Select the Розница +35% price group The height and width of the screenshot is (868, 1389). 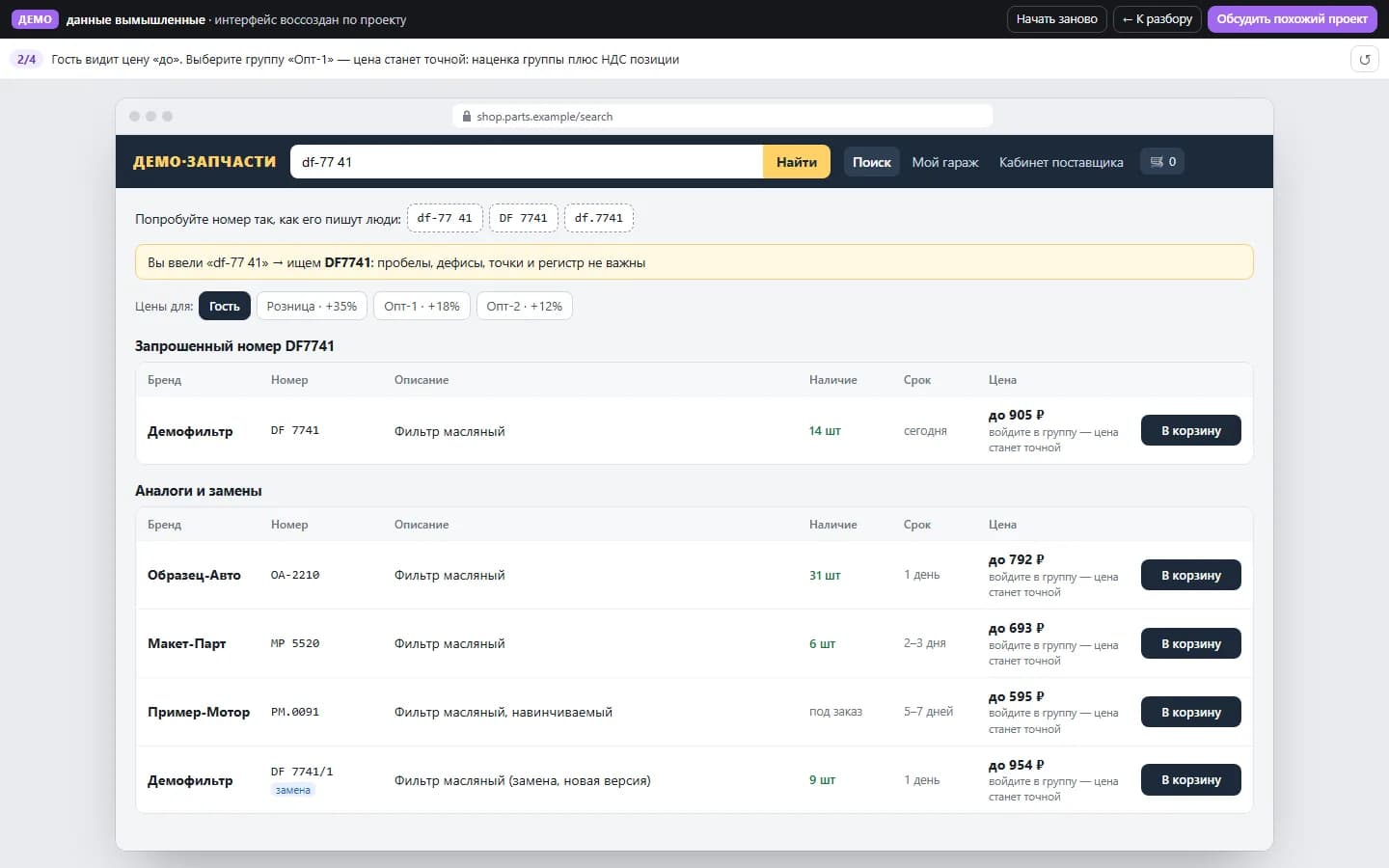point(312,307)
